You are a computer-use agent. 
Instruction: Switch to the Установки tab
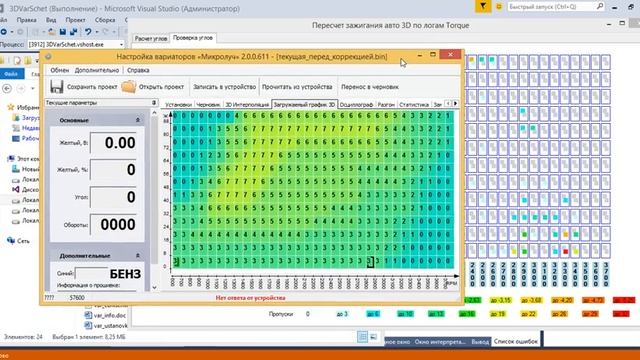coord(178,104)
